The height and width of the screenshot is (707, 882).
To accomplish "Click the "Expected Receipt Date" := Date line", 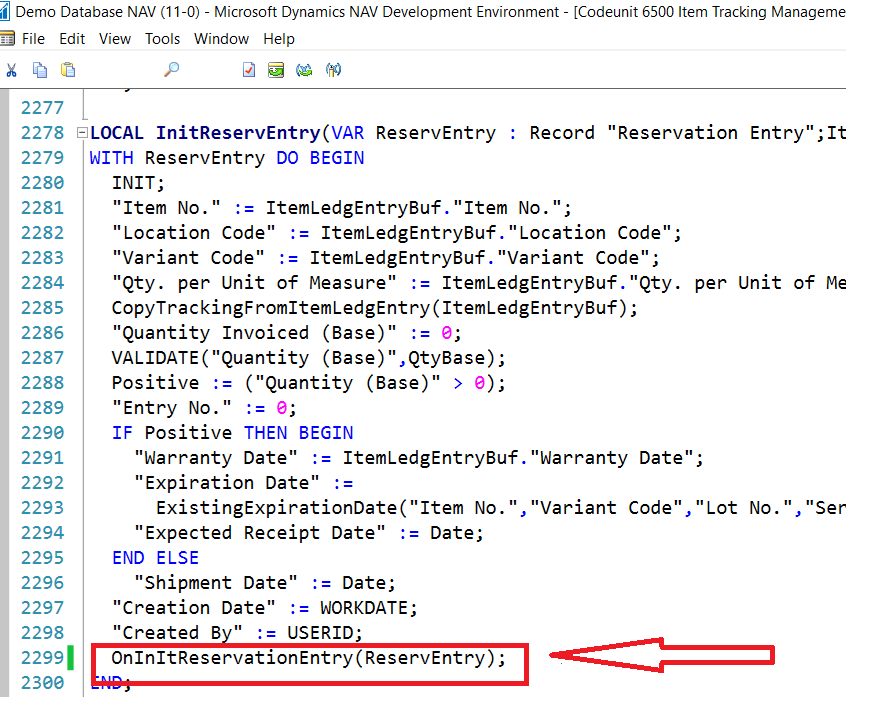I will tap(309, 533).
